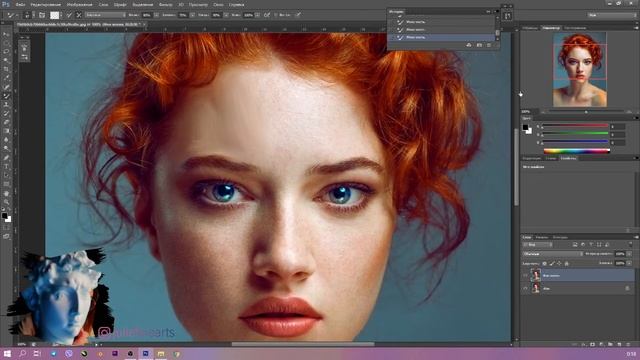Hide the bottom Фон layer
This screenshot has height=360, width=640.
point(526,288)
